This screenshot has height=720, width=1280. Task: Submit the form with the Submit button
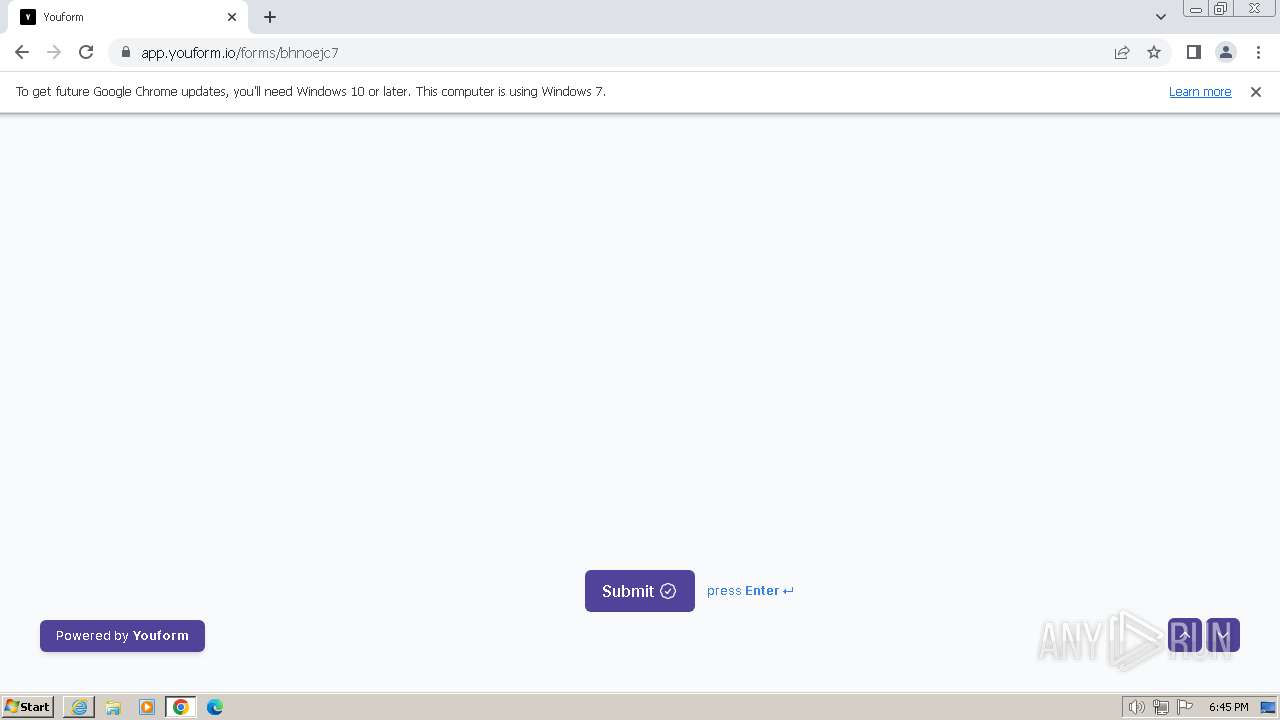click(x=640, y=591)
